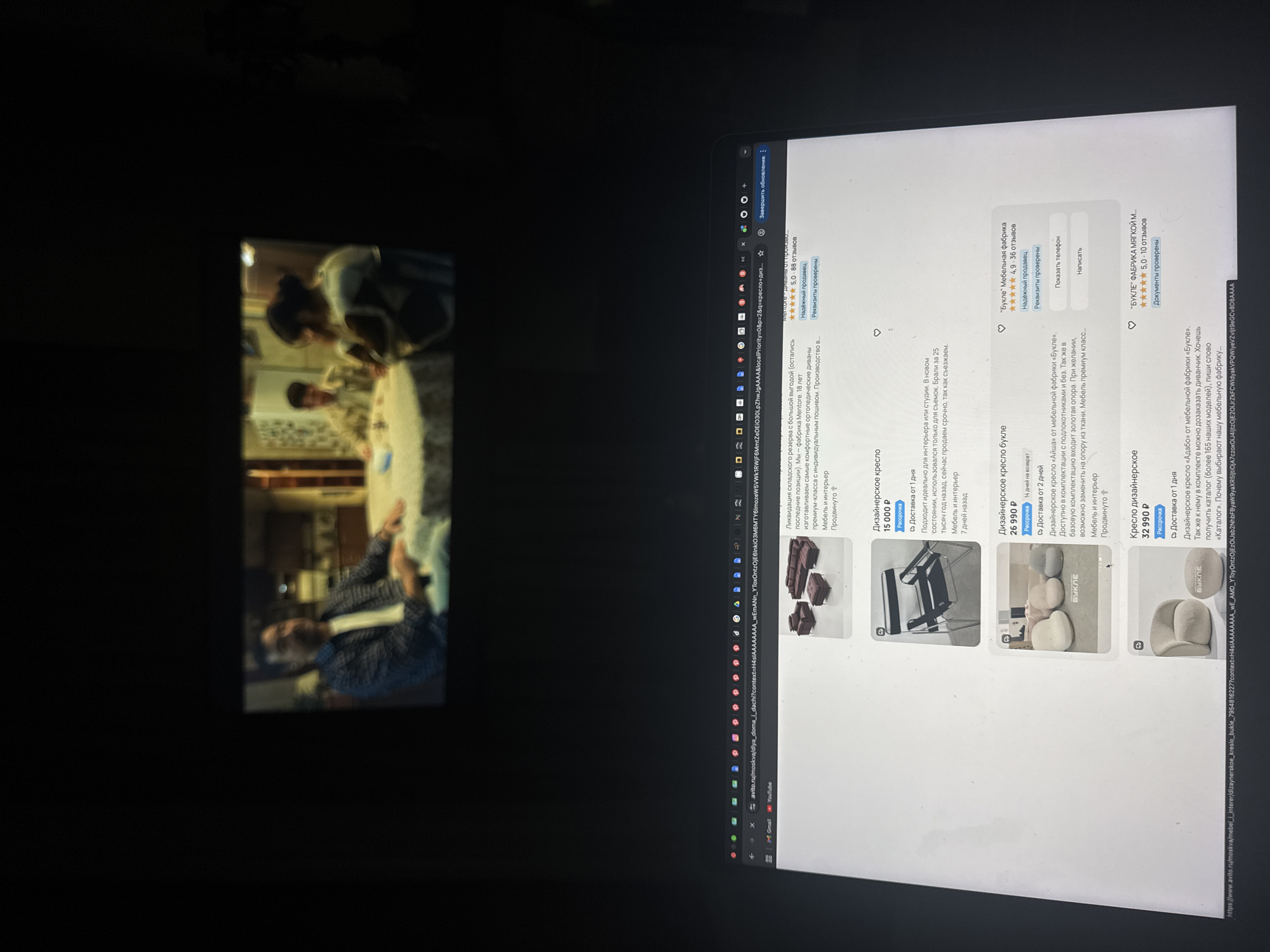Viewport: 1270px width, 952px height.
Task: Go back using the browser back arrow
Action: tap(752, 856)
